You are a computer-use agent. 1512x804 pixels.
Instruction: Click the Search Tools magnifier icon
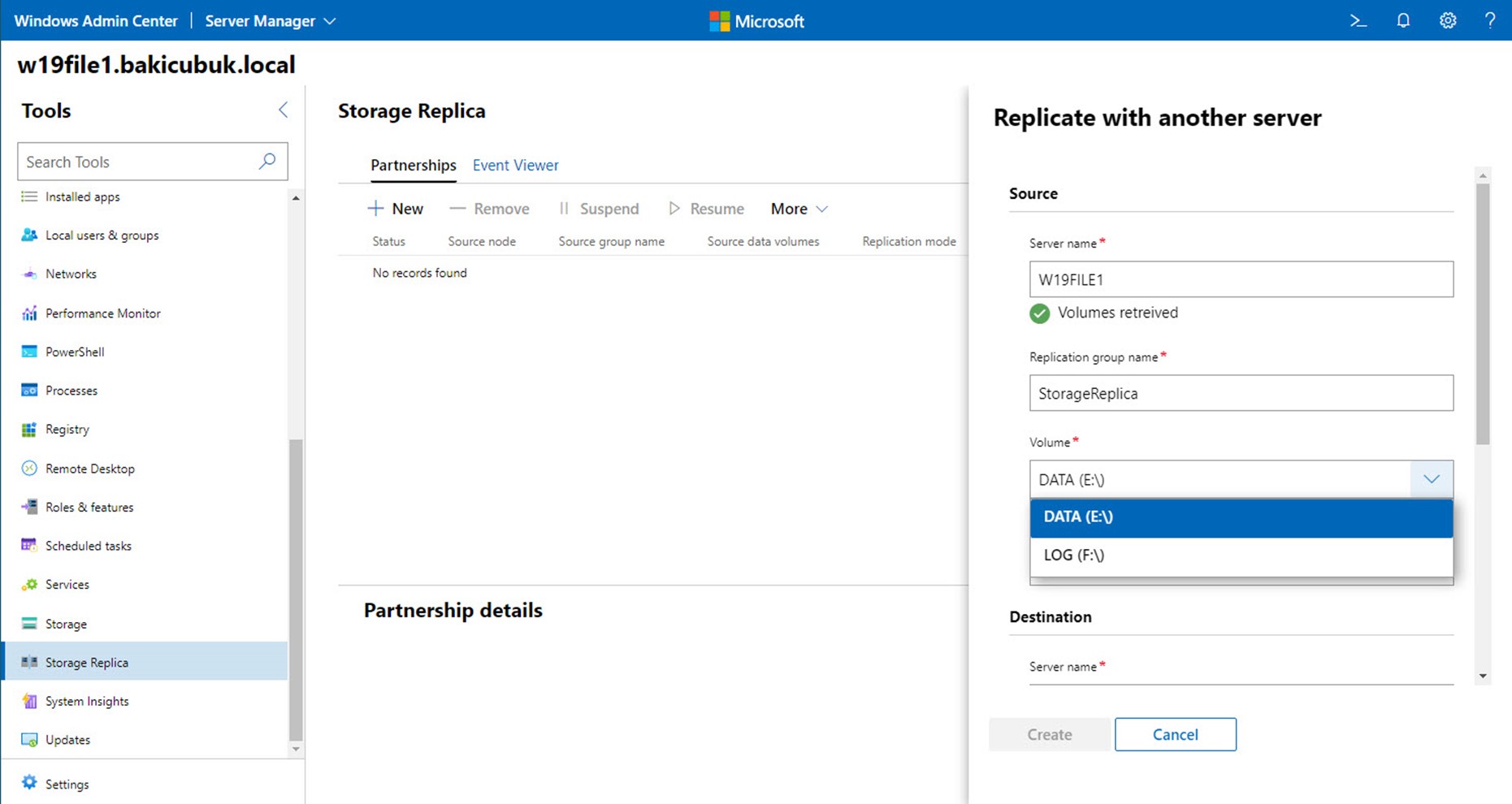[267, 161]
